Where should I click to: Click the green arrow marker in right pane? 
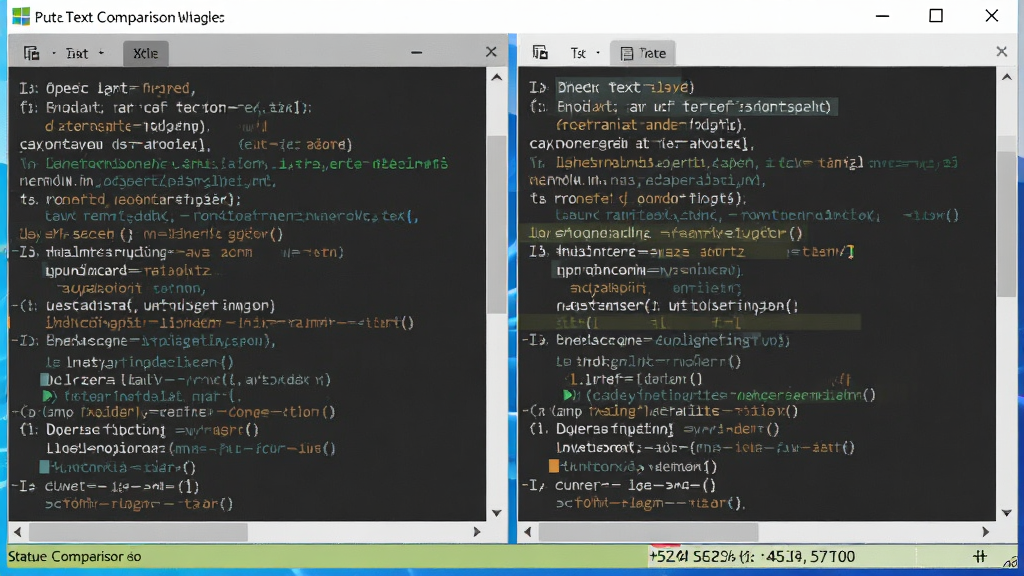(x=569, y=395)
